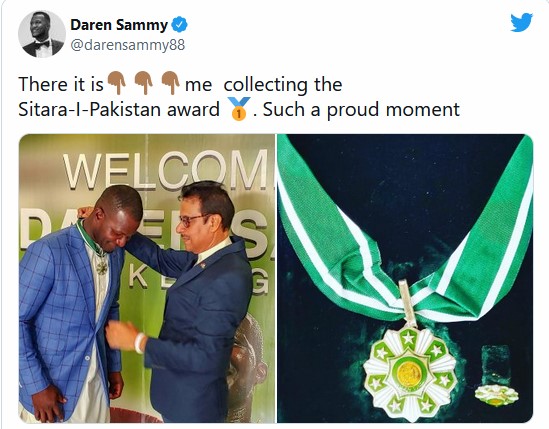
Task: Click the "Such a proud moment" text
Action: pos(361,109)
